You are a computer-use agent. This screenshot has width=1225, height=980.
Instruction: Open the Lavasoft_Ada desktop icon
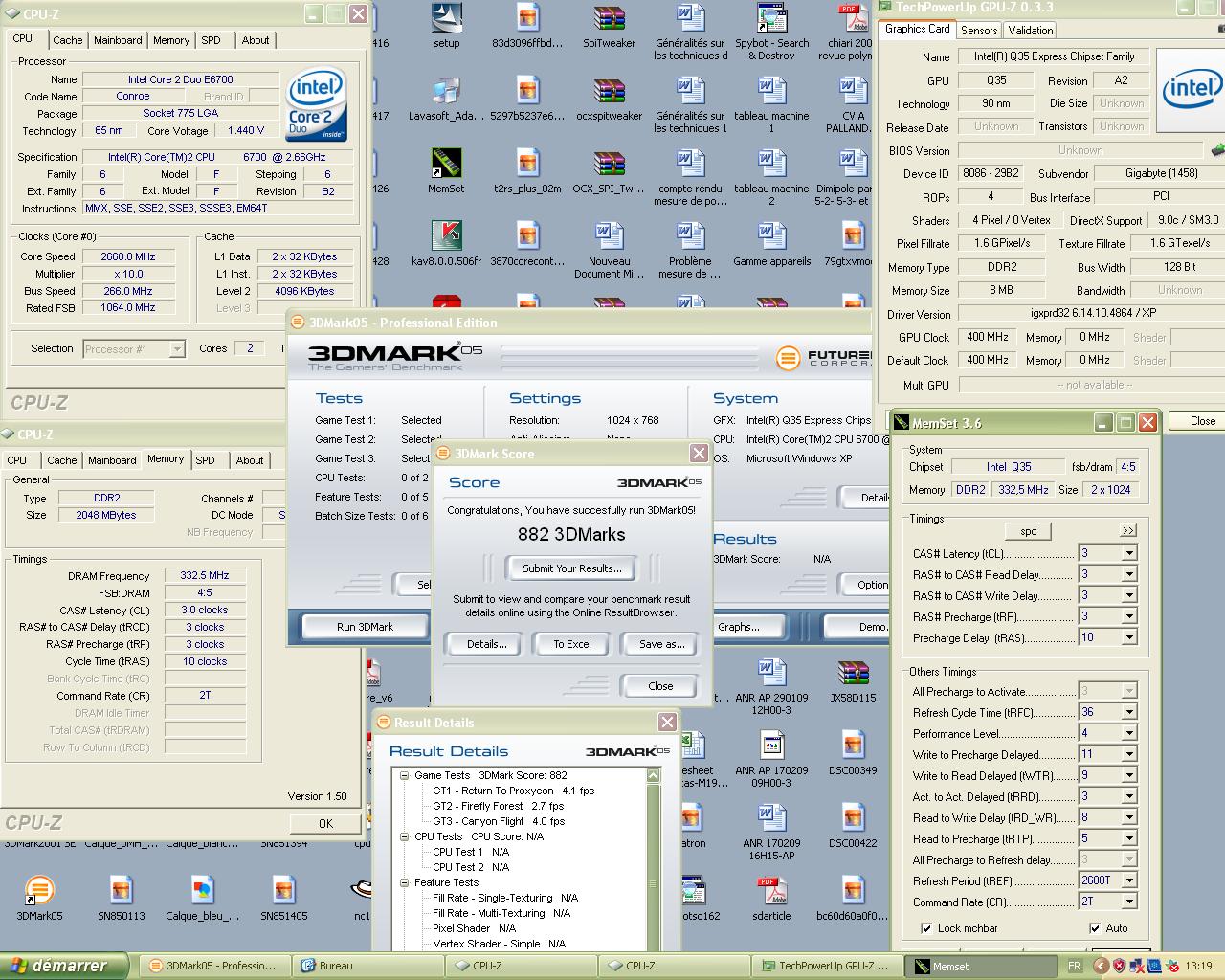(446, 99)
